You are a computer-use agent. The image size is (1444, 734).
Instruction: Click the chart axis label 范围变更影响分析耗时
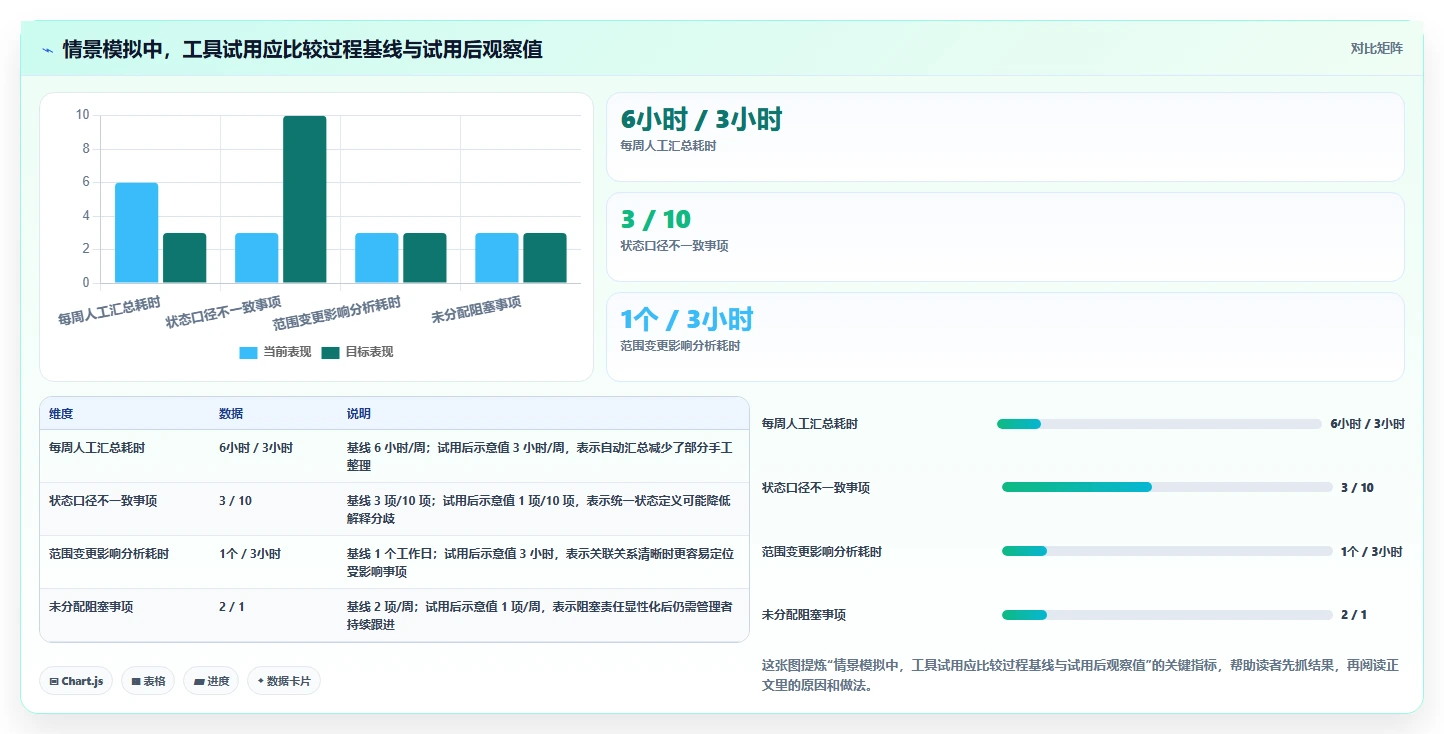pos(337,314)
